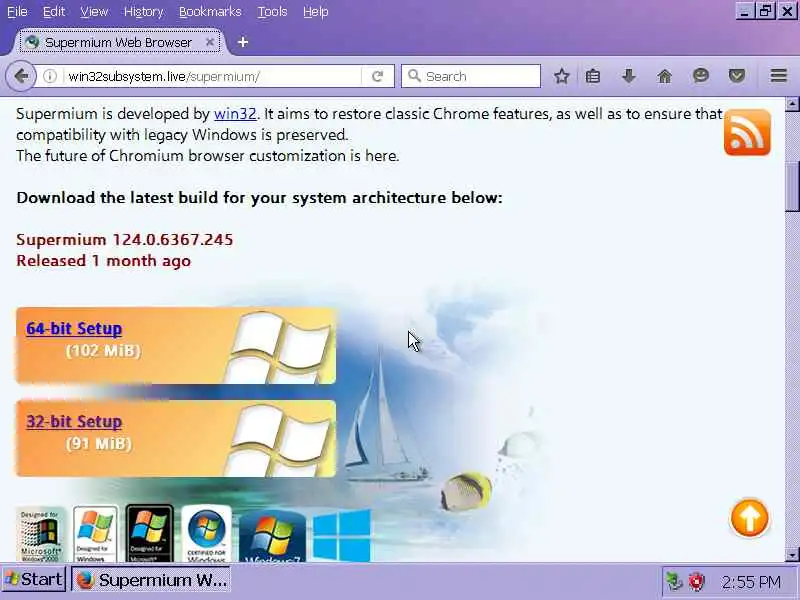Viewport: 800px width, 600px height.
Task: Click the Designed for Windows XP badge
Action: pyautogui.click(x=95, y=534)
